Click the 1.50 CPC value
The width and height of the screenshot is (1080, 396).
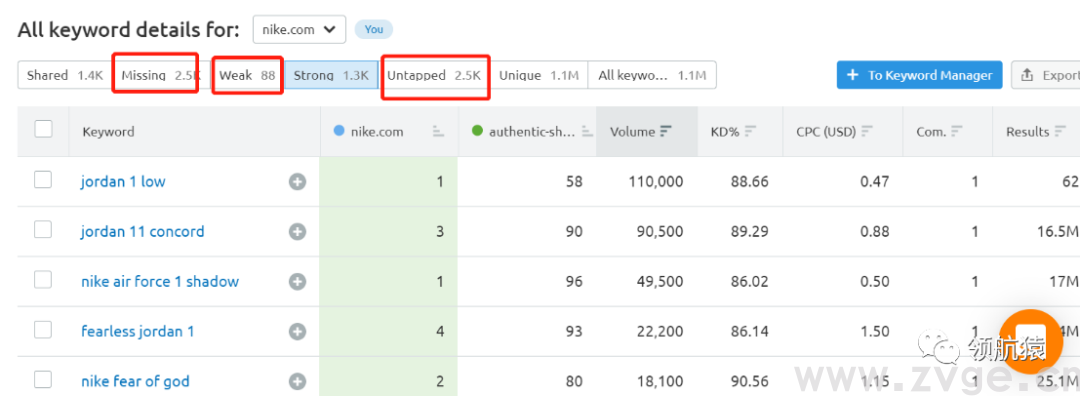[875, 331]
